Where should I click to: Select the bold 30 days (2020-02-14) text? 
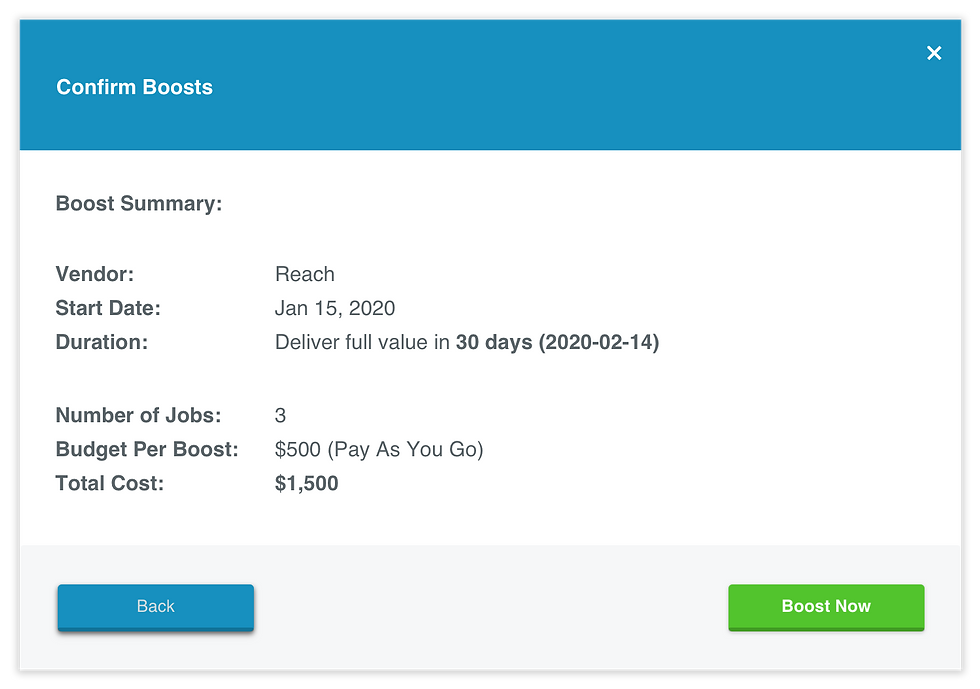pyautogui.click(x=557, y=342)
